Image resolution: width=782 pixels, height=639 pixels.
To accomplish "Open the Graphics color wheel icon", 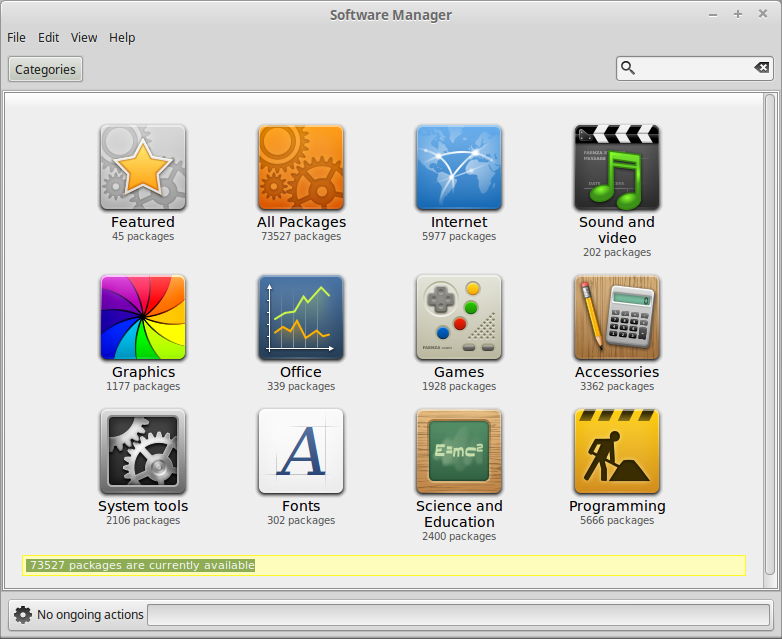I will [143, 317].
